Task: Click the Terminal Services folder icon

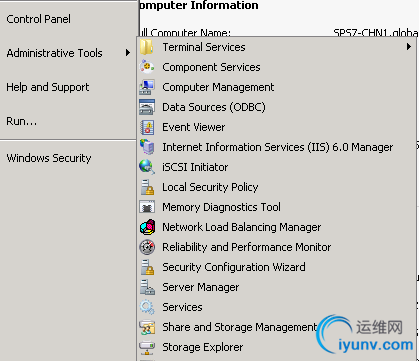Action: [x=147, y=47]
